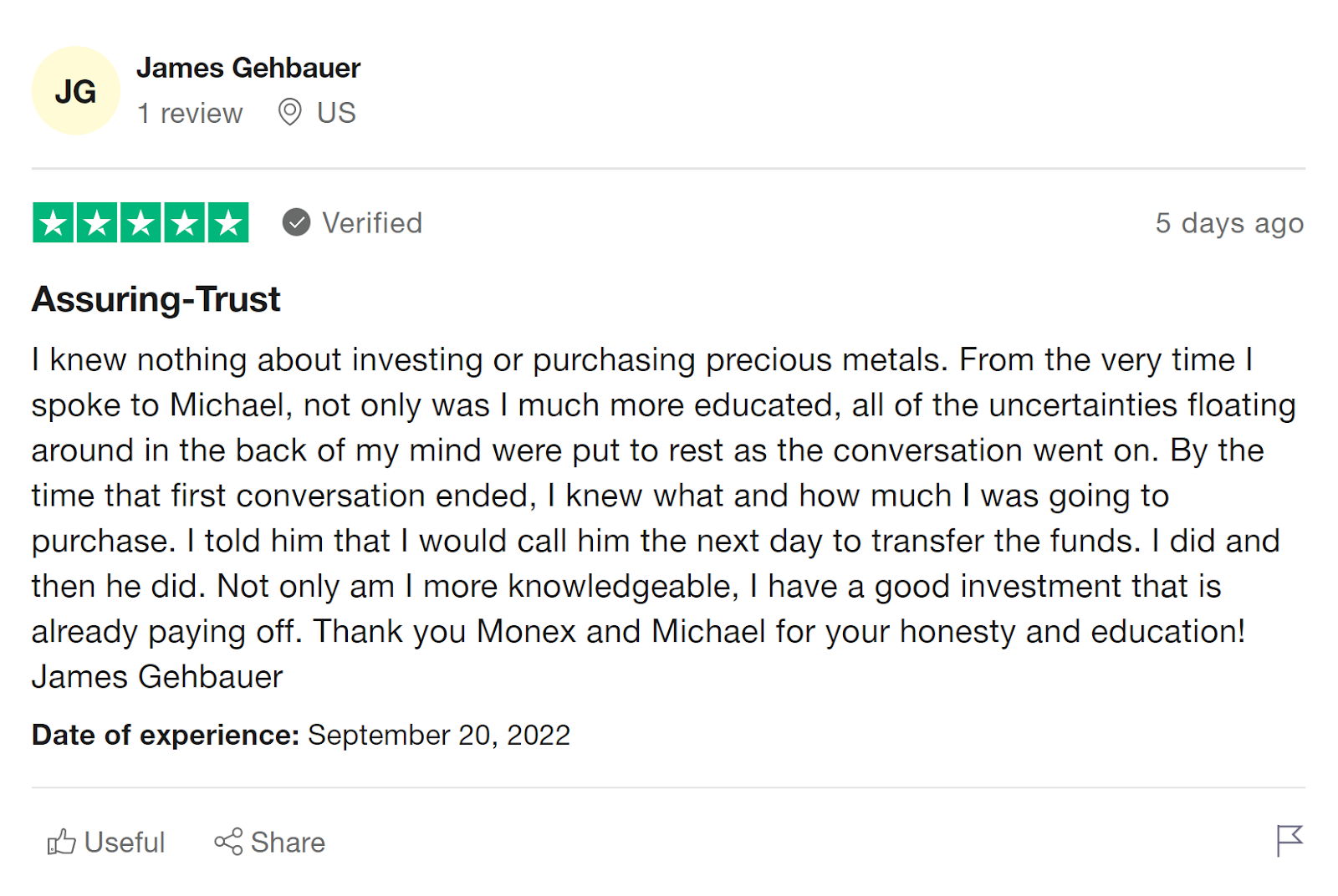
Task: Click the share network icon
Action: pos(228,842)
